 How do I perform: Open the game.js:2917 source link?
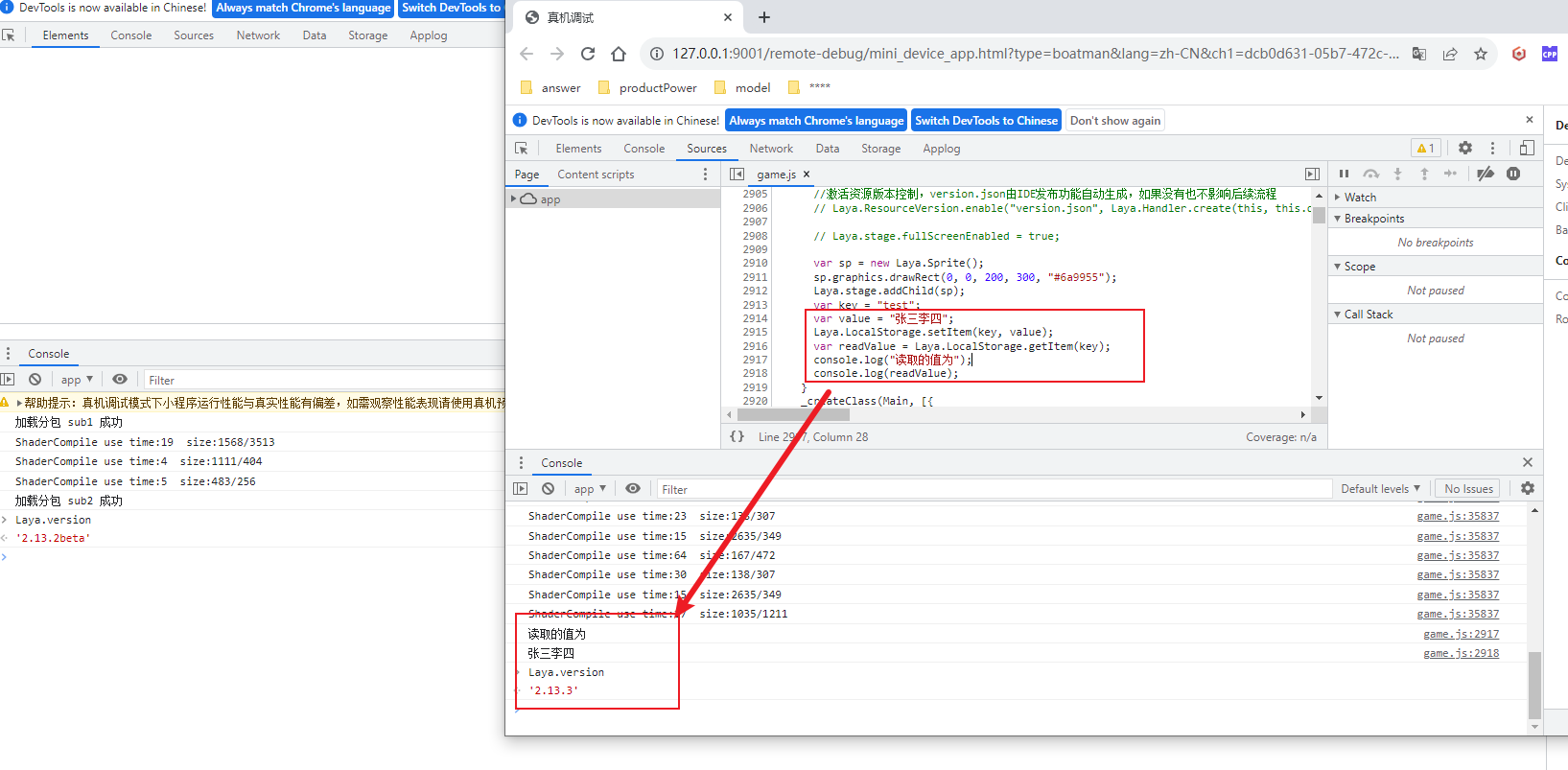coord(1461,634)
